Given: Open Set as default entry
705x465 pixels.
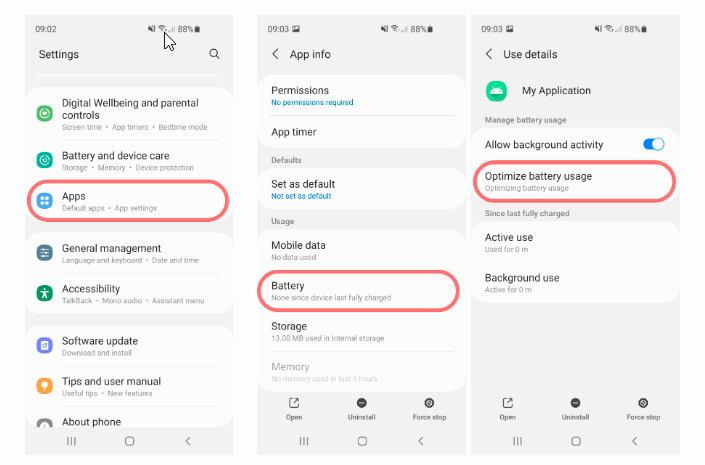Looking at the screenshot, I should coord(361,189).
